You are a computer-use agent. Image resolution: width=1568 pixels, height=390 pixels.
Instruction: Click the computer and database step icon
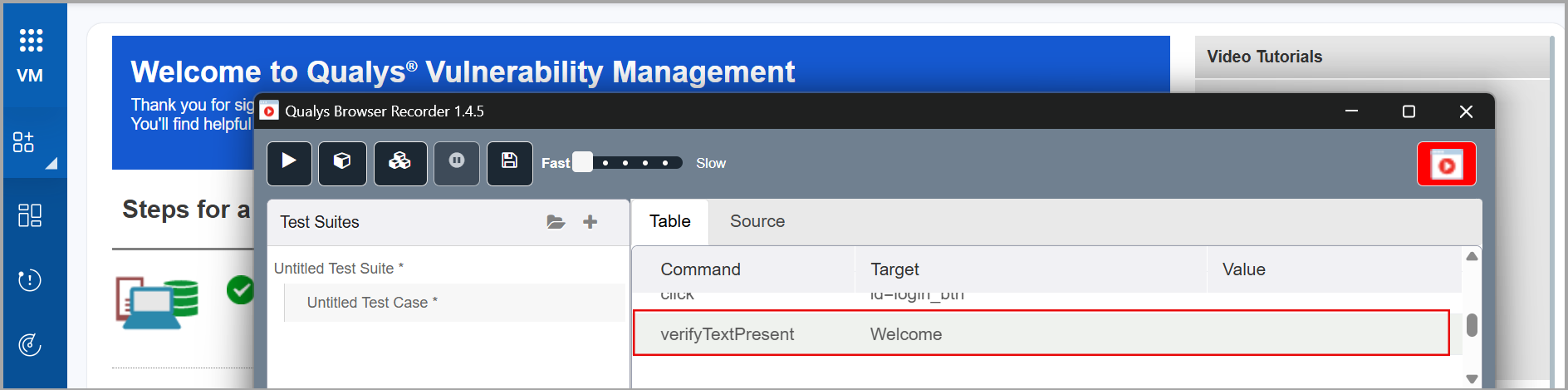click(x=157, y=303)
